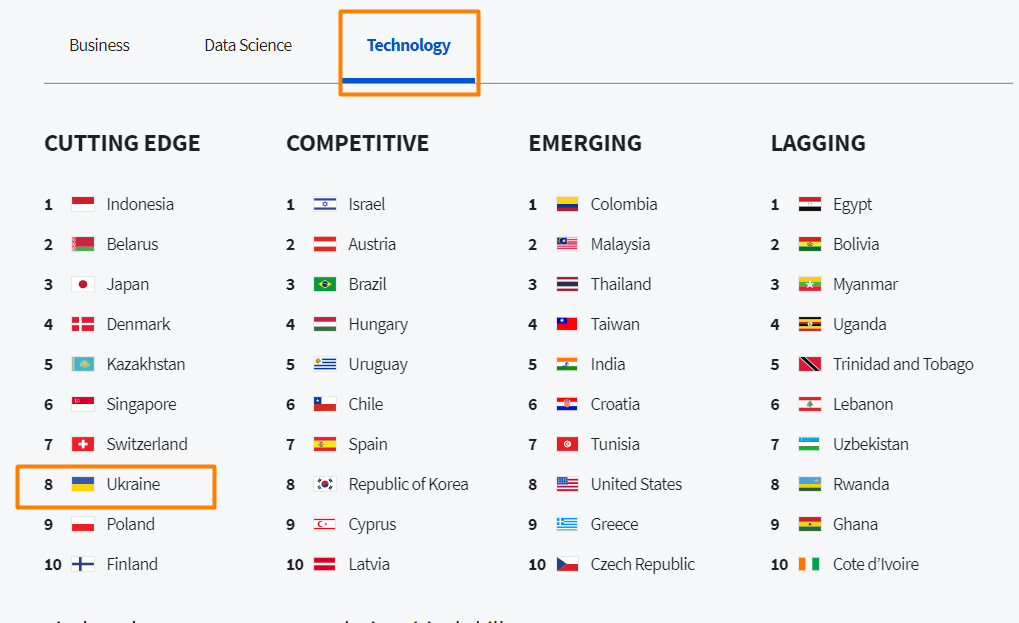This screenshot has width=1019, height=623.
Task: Click the Japan flag icon
Action: [83, 285]
